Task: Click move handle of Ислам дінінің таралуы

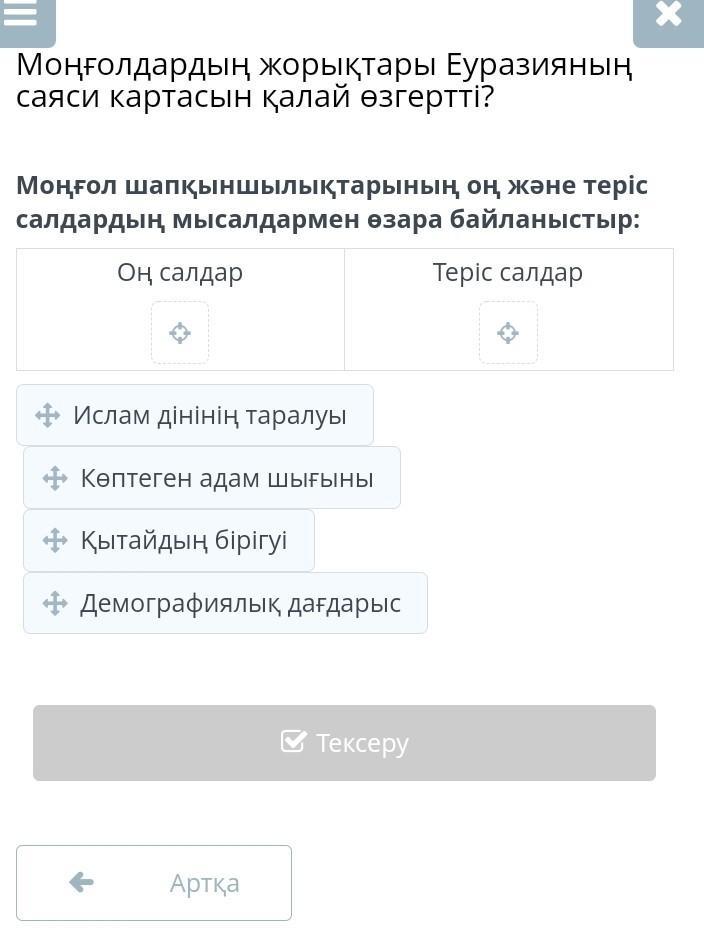Action: [x=48, y=416]
